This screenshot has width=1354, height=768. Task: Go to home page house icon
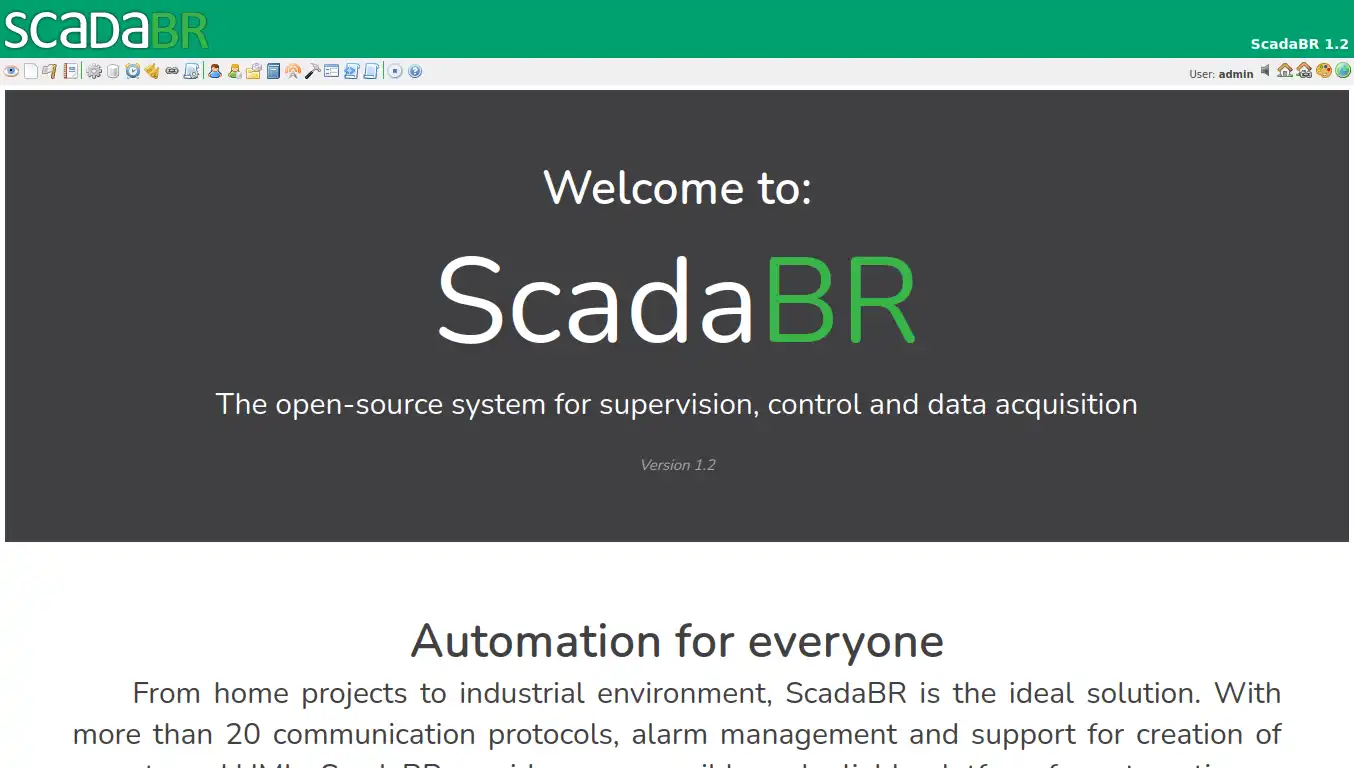pos(1285,70)
